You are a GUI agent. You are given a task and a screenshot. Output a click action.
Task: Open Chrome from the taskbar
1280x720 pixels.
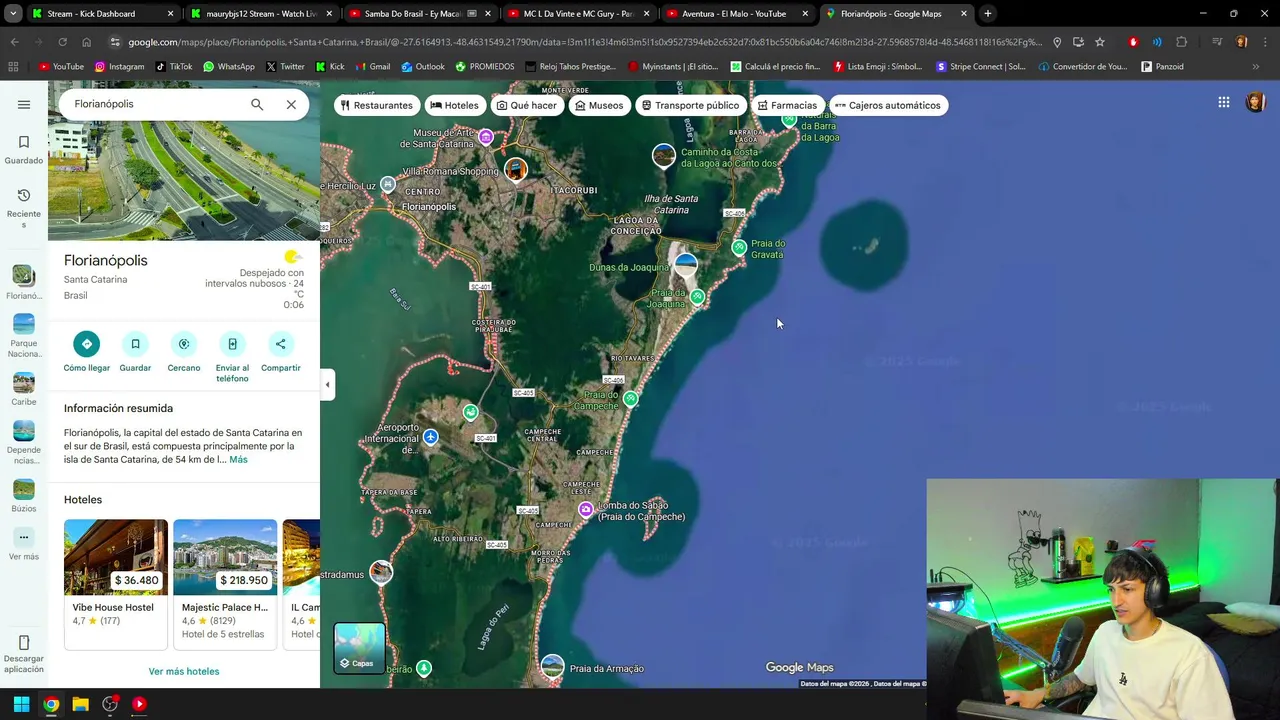point(51,704)
